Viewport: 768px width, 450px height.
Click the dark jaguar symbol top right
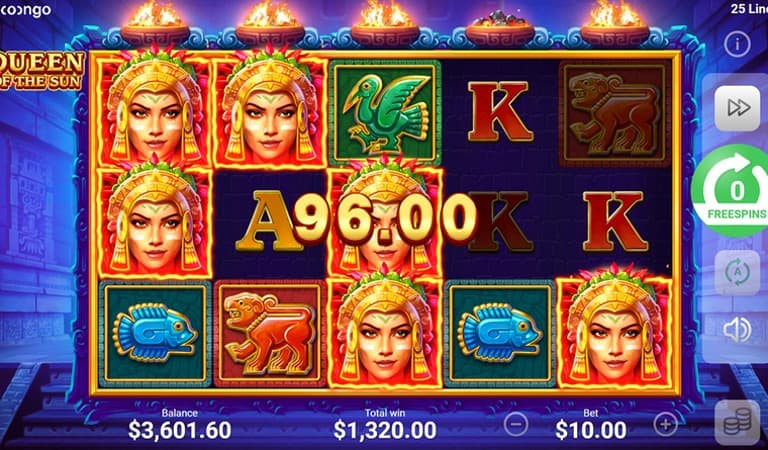point(615,114)
